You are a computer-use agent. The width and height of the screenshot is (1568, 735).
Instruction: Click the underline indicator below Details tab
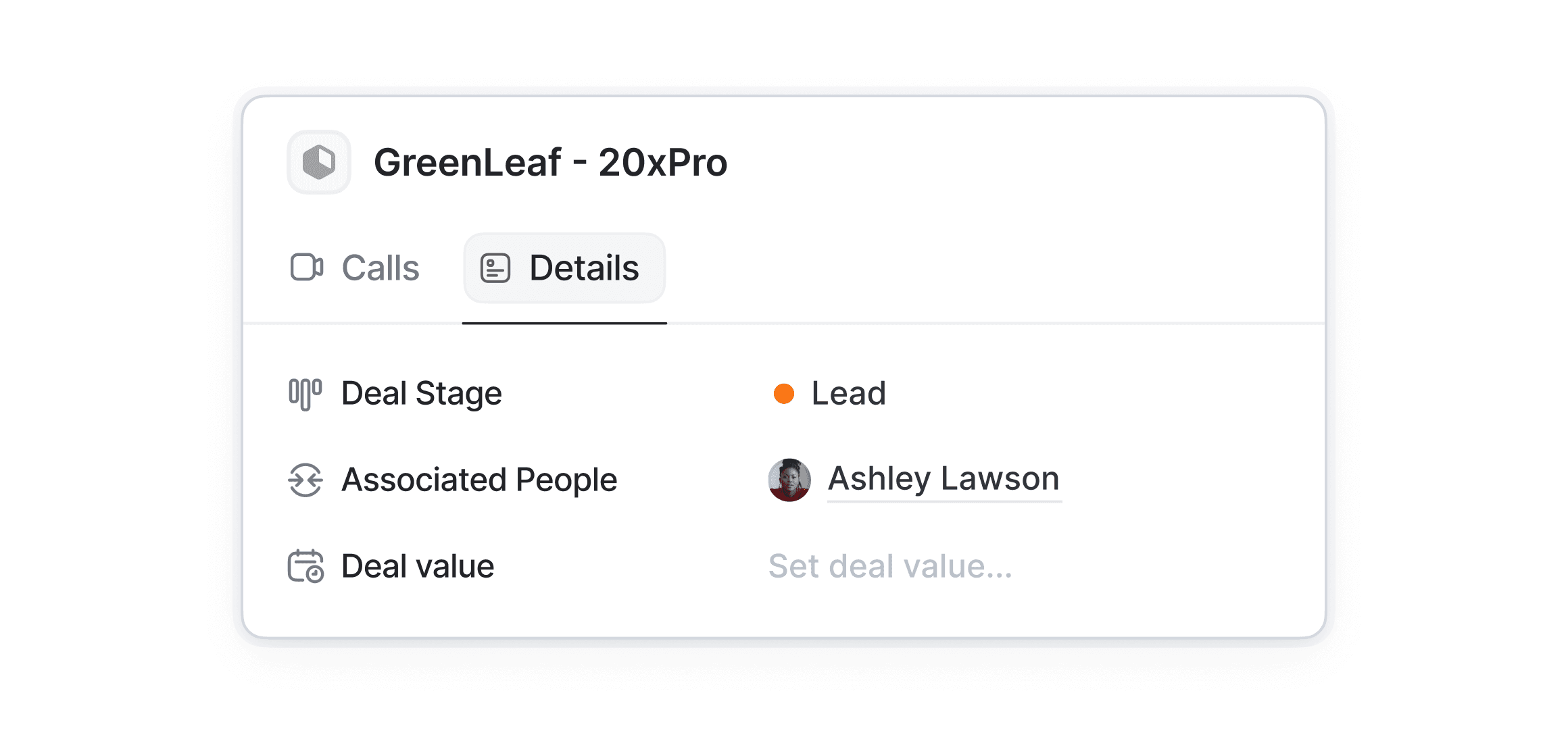[x=564, y=323]
